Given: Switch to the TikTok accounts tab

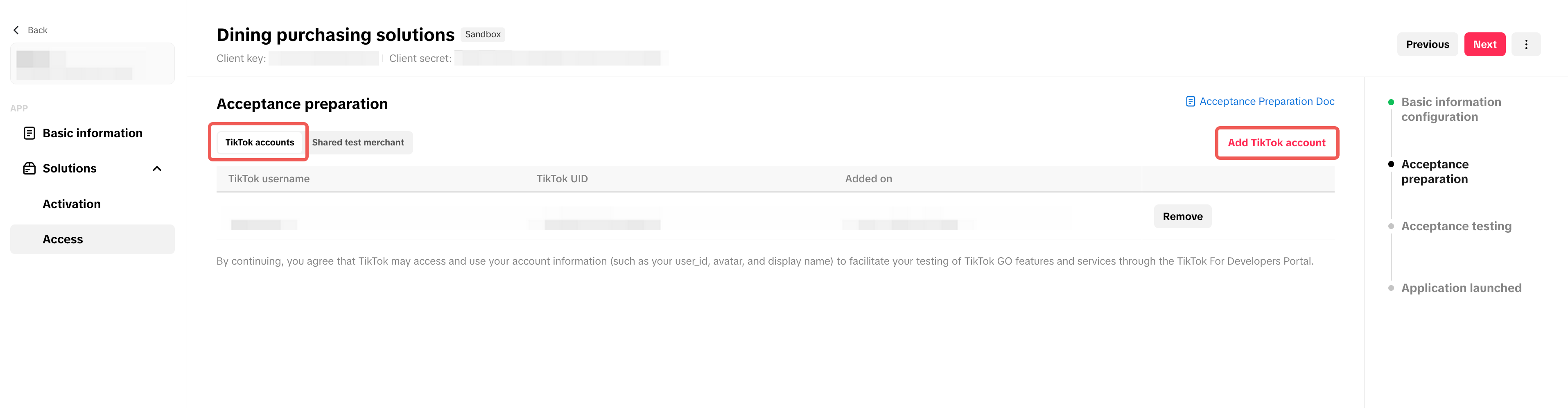Looking at the screenshot, I should click(259, 143).
